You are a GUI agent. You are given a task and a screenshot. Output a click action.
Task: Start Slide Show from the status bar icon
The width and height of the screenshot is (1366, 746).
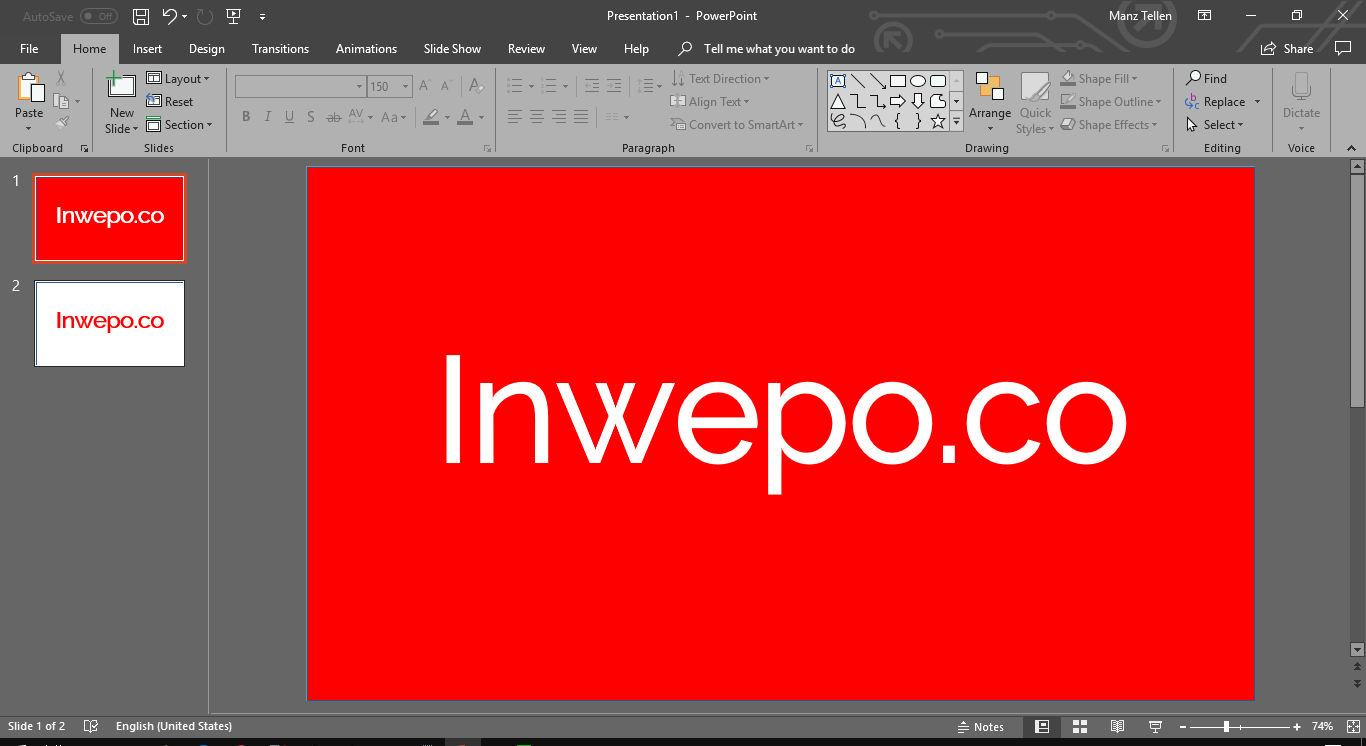coord(1155,727)
